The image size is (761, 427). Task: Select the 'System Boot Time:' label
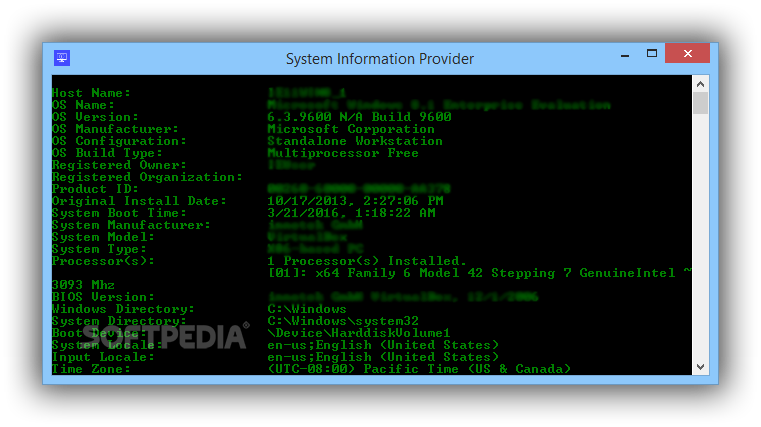tap(119, 213)
